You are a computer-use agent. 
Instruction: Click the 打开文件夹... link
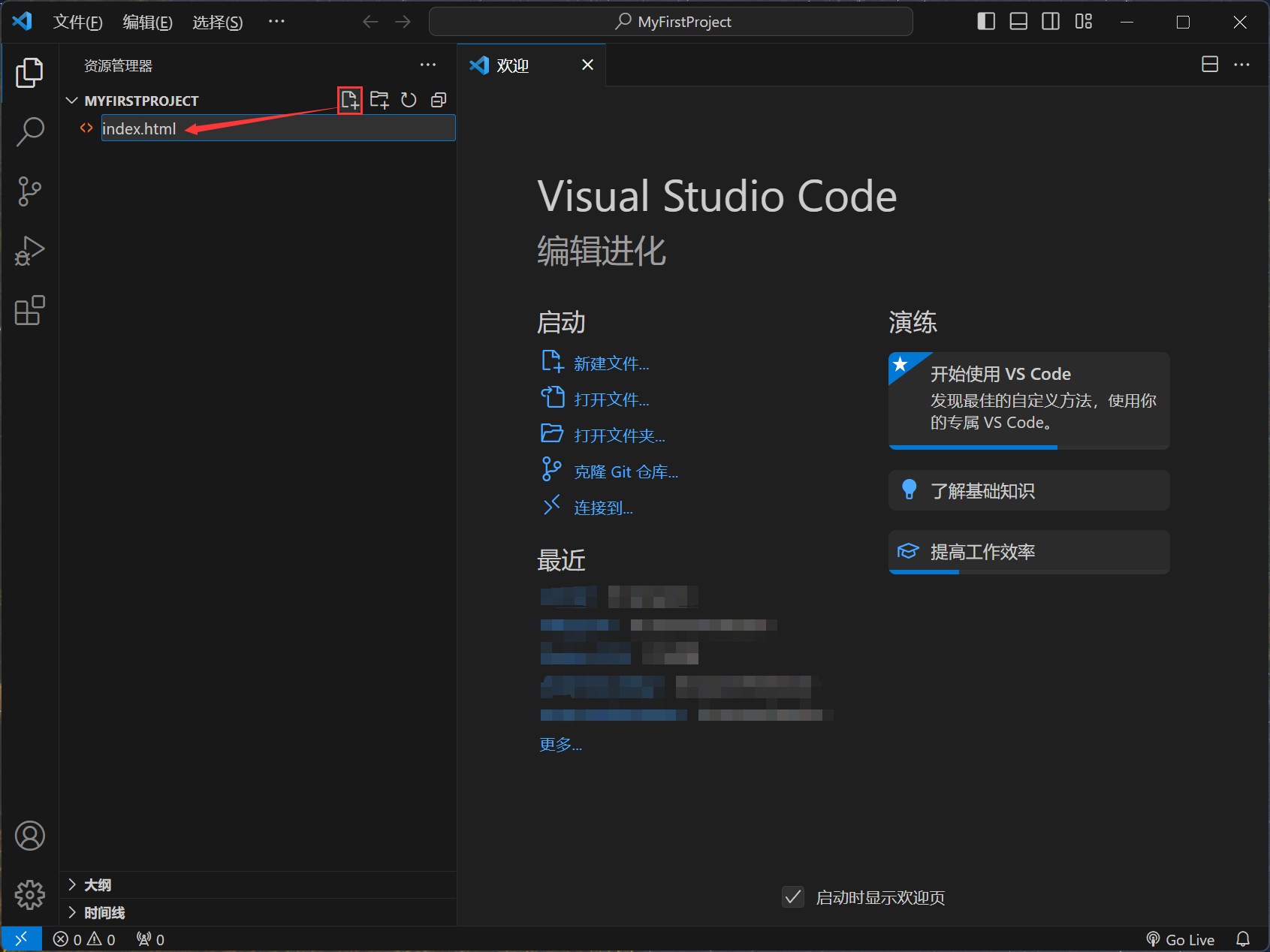pyautogui.click(x=620, y=436)
